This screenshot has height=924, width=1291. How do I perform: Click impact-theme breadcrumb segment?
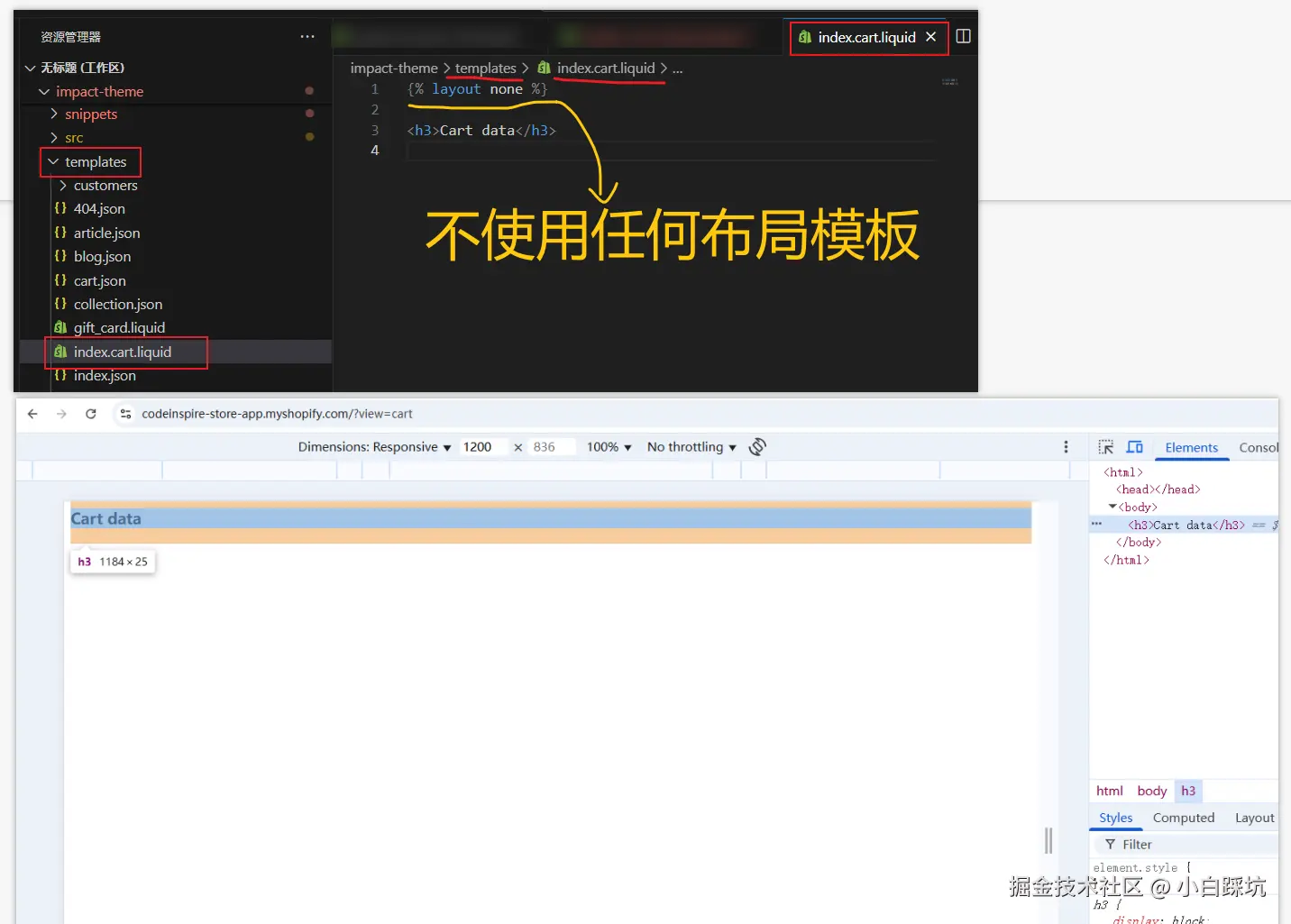(x=394, y=68)
